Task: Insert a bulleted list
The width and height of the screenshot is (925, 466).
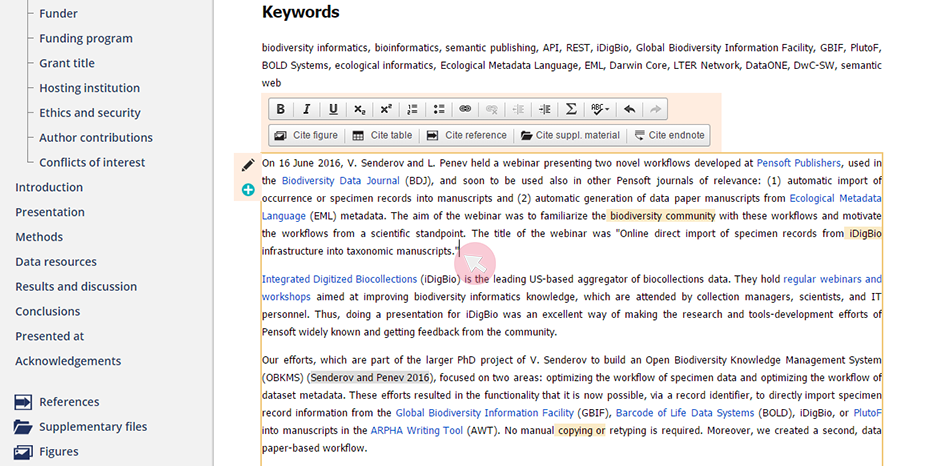Action: pos(439,109)
